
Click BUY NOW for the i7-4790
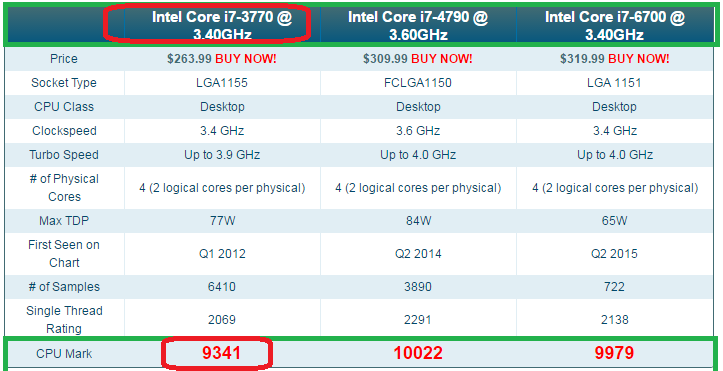coord(441,59)
